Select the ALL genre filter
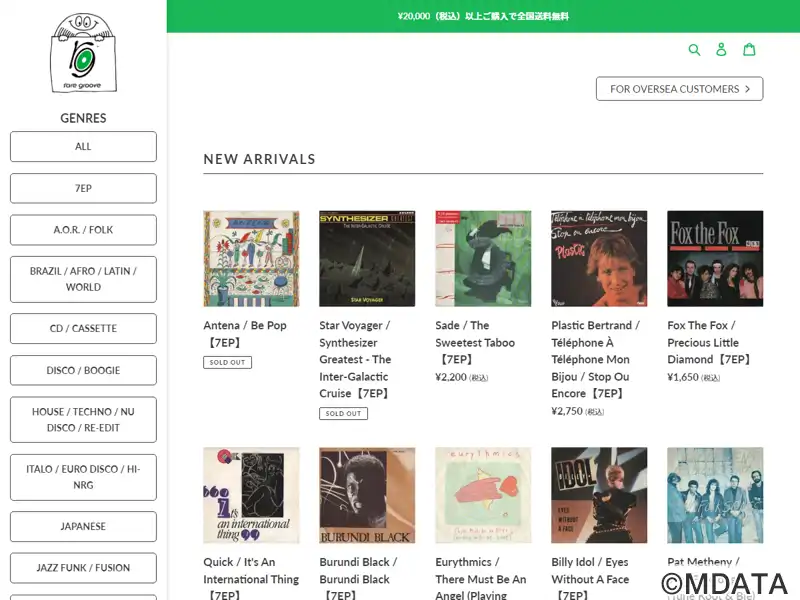This screenshot has width=800, height=600. point(83,146)
